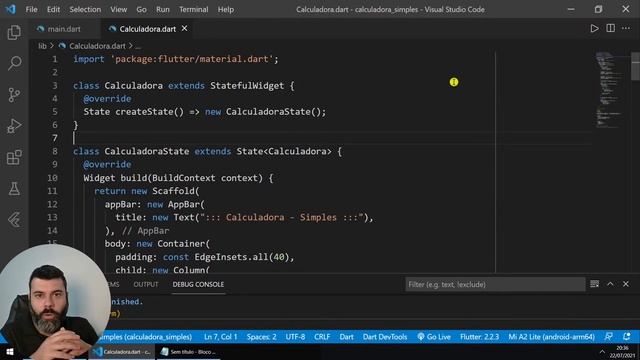Image resolution: width=640 pixels, height=360 pixels.
Task: Show hidden tray icons chevron
Action: pyautogui.click(x=602, y=352)
